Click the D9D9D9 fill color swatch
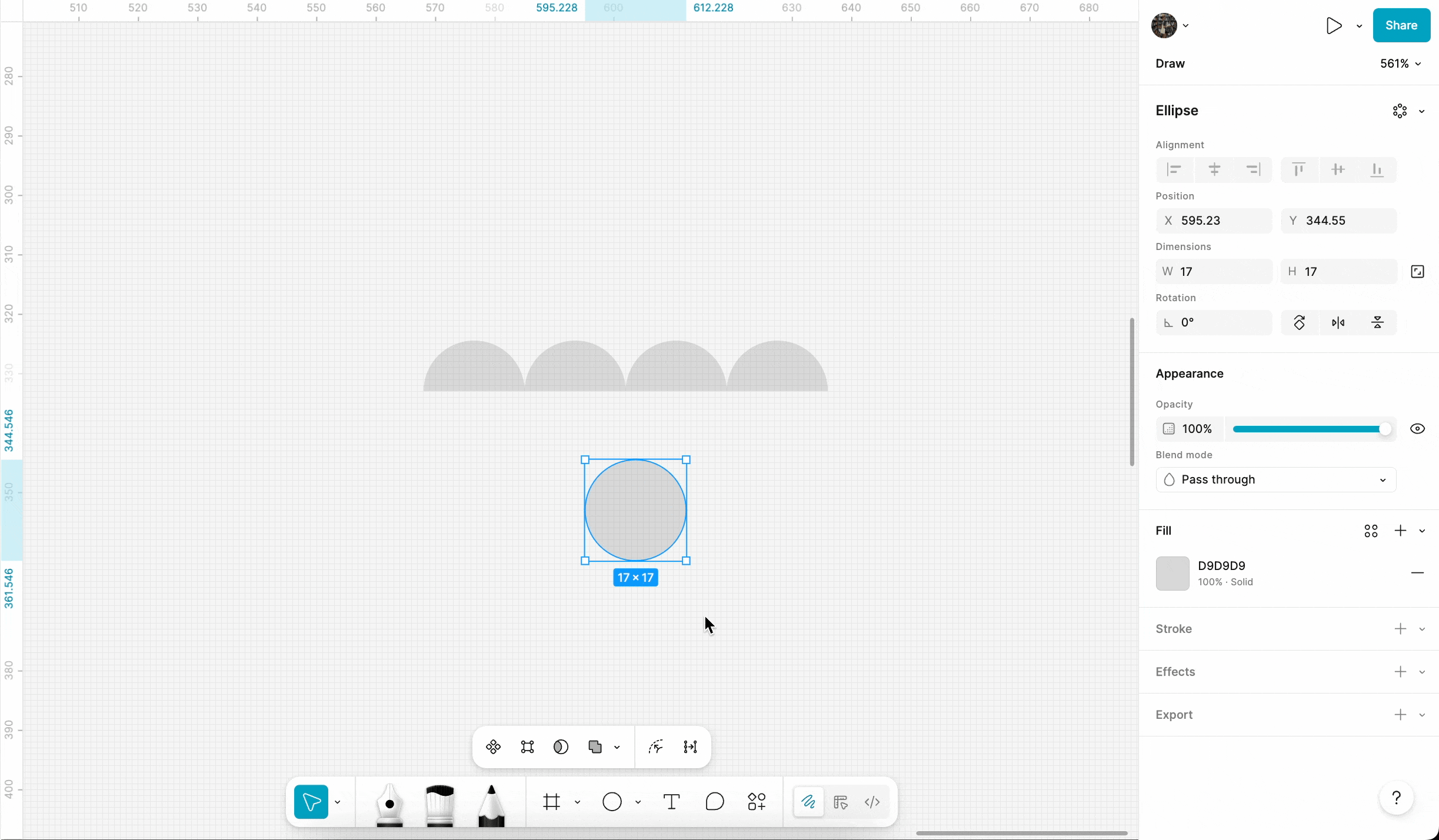 pos(1172,574)
